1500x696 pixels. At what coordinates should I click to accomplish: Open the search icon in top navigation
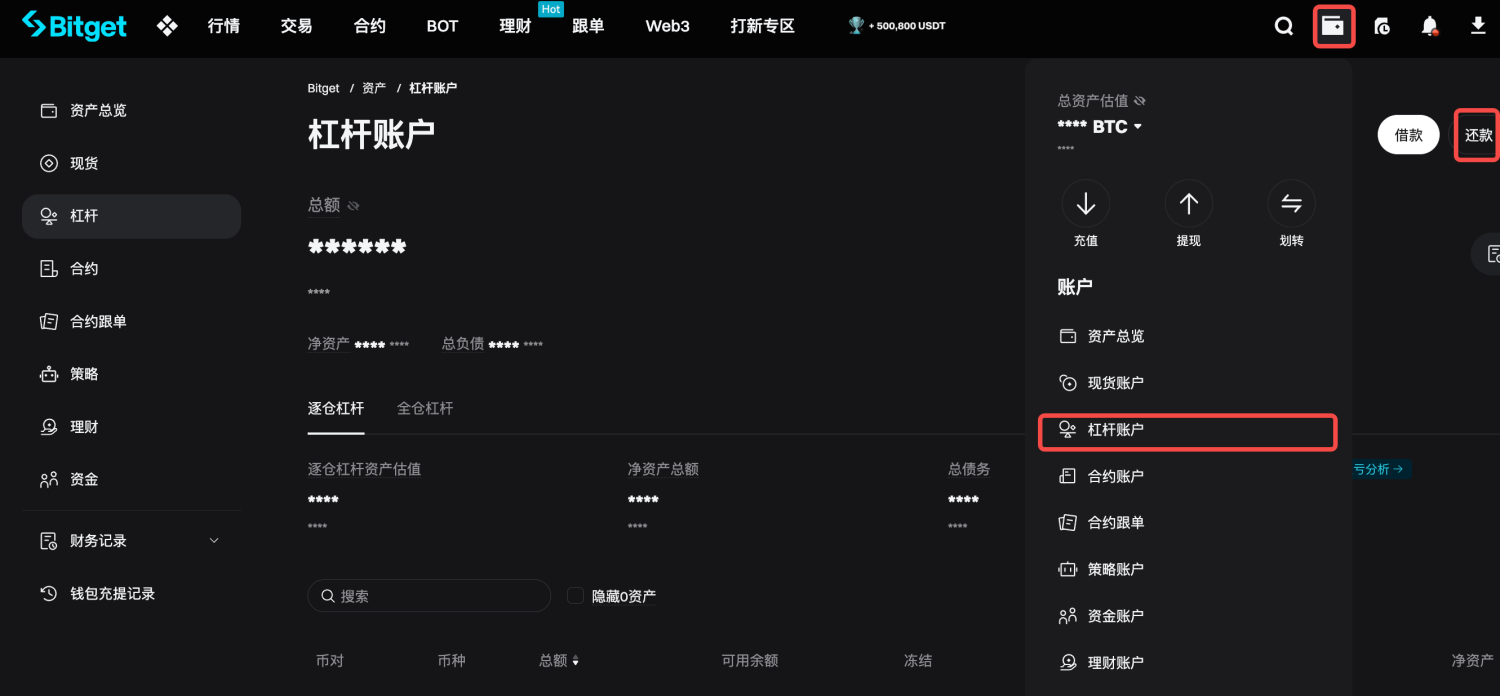click(1284, 26)
